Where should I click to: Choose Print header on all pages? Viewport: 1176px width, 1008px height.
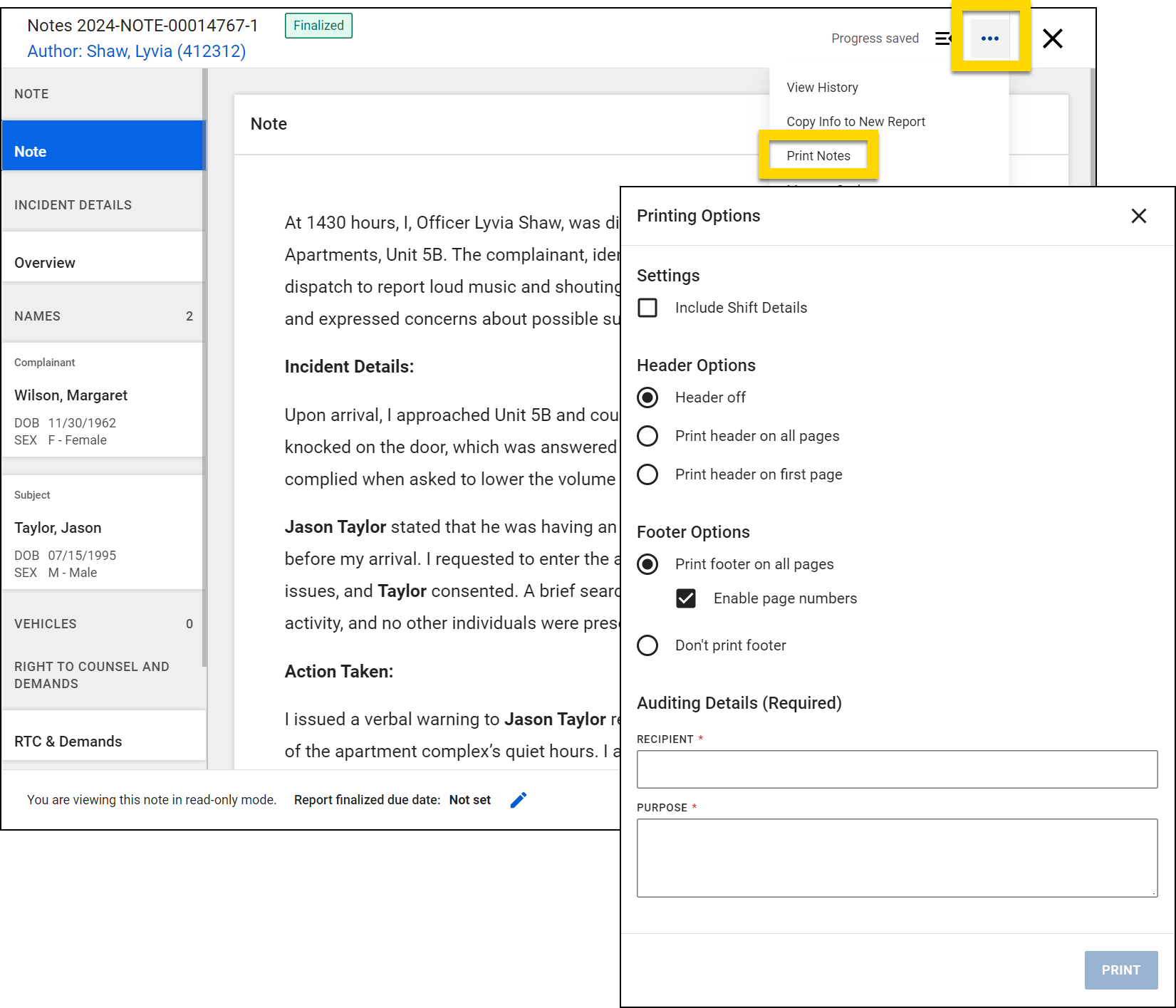coord(647,436)
